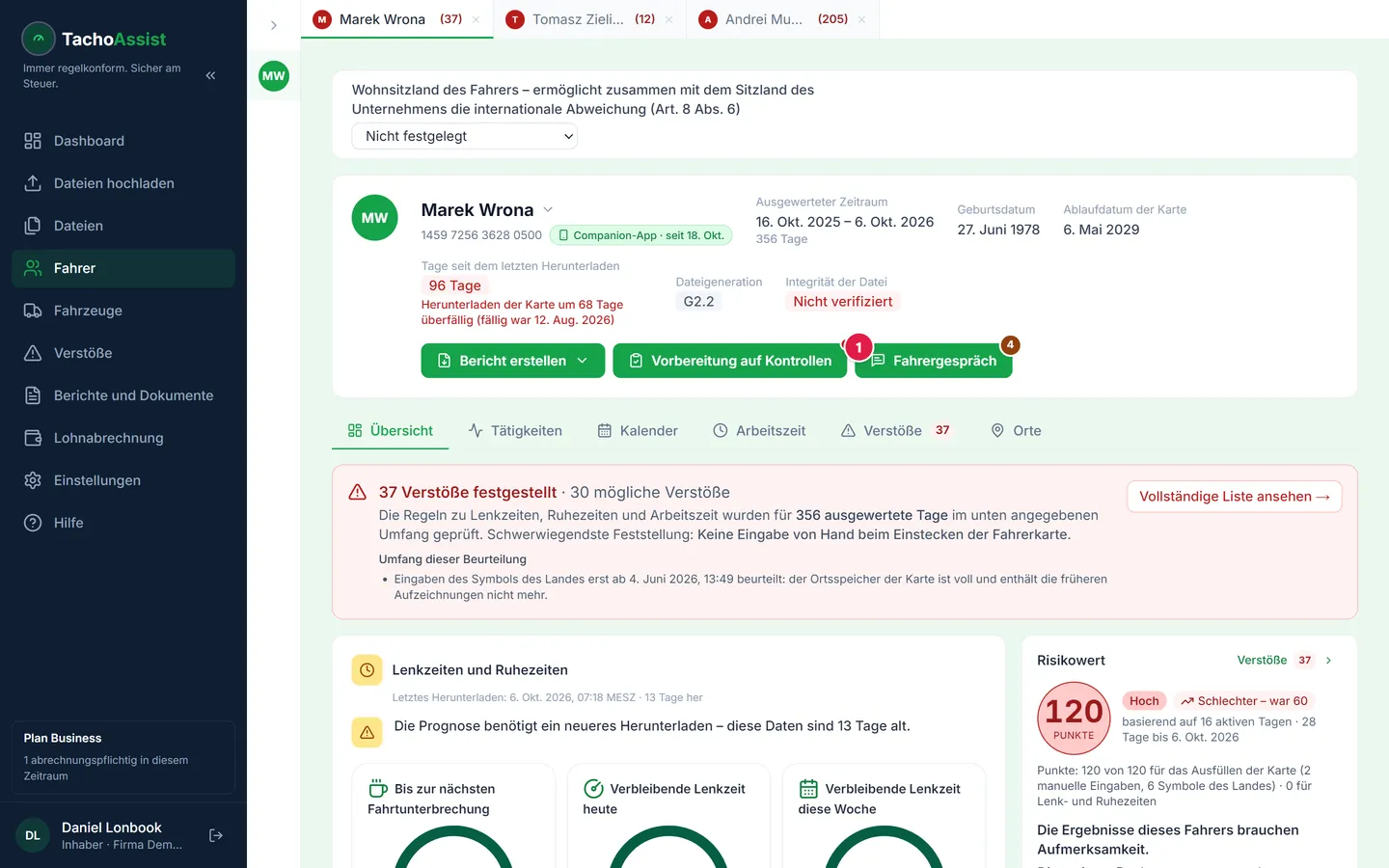
Task: Close the Tomasz Zieli... tab
Action: click(x=668, y=19)
